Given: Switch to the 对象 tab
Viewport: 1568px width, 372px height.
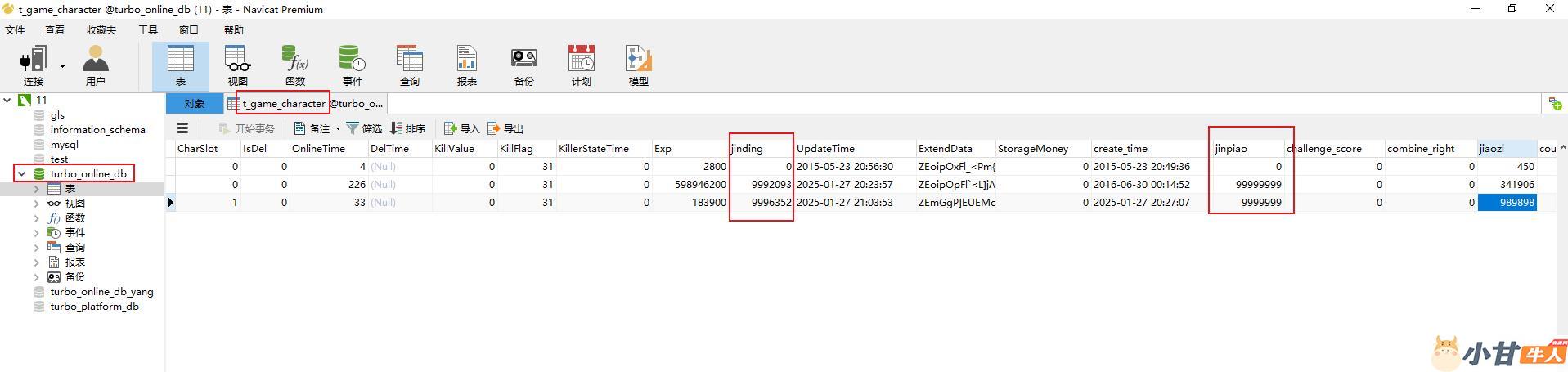Looking at the screenshot, I should pyautogui.click(x=194, y=104).
